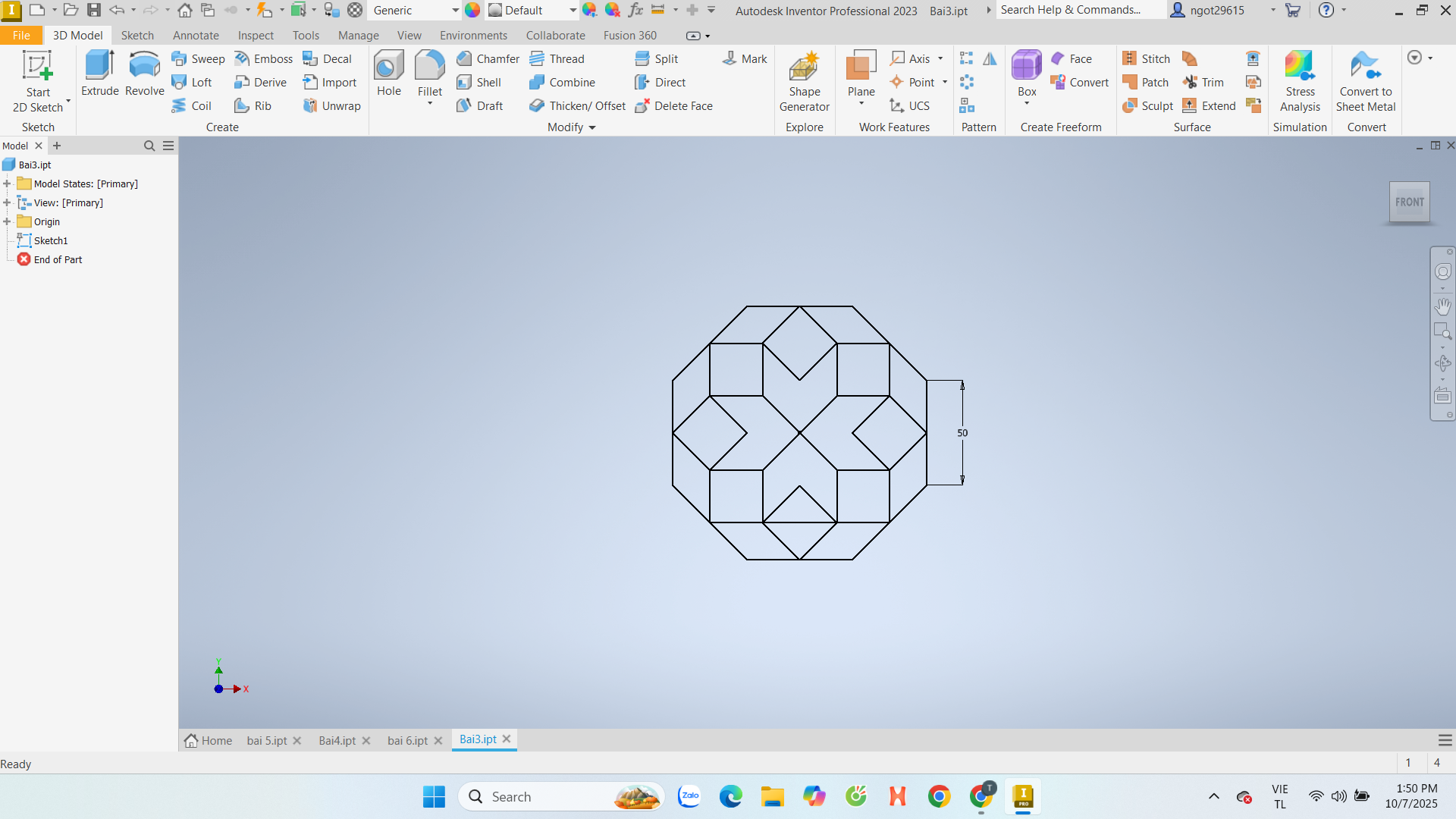Select the Revolve tool
This screenshot has width=1456, height=819.
[x=144, y=74]
